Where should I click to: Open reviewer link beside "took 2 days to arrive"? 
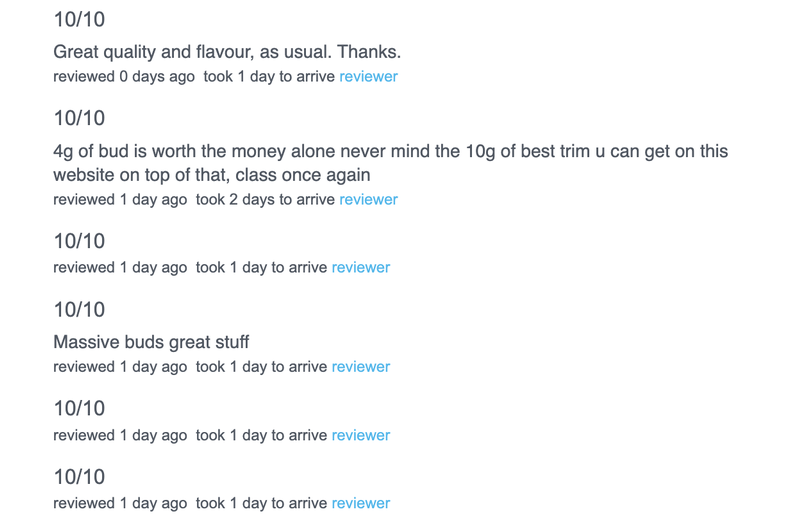368,200
